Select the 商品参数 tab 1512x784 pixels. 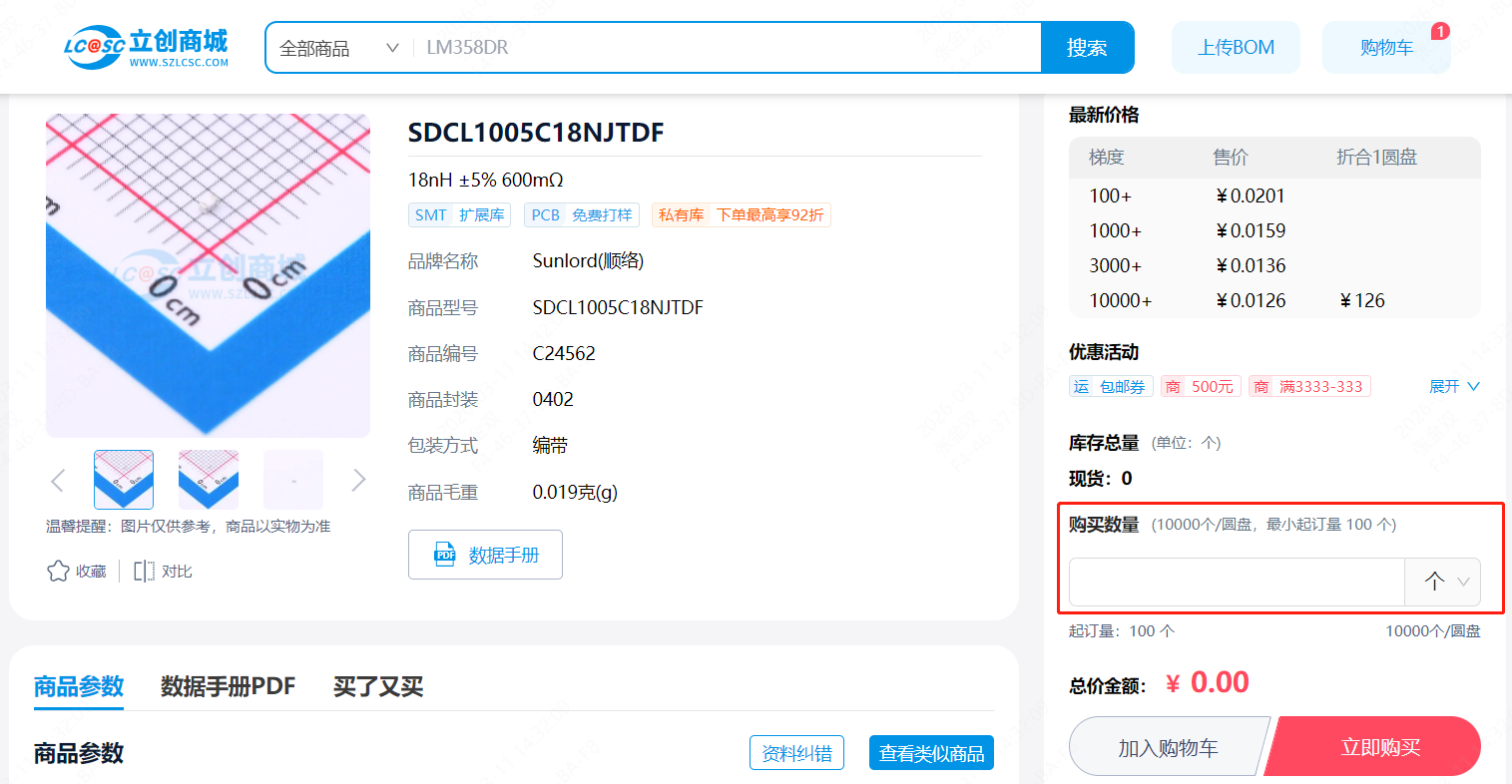click(x=79, y=686)
